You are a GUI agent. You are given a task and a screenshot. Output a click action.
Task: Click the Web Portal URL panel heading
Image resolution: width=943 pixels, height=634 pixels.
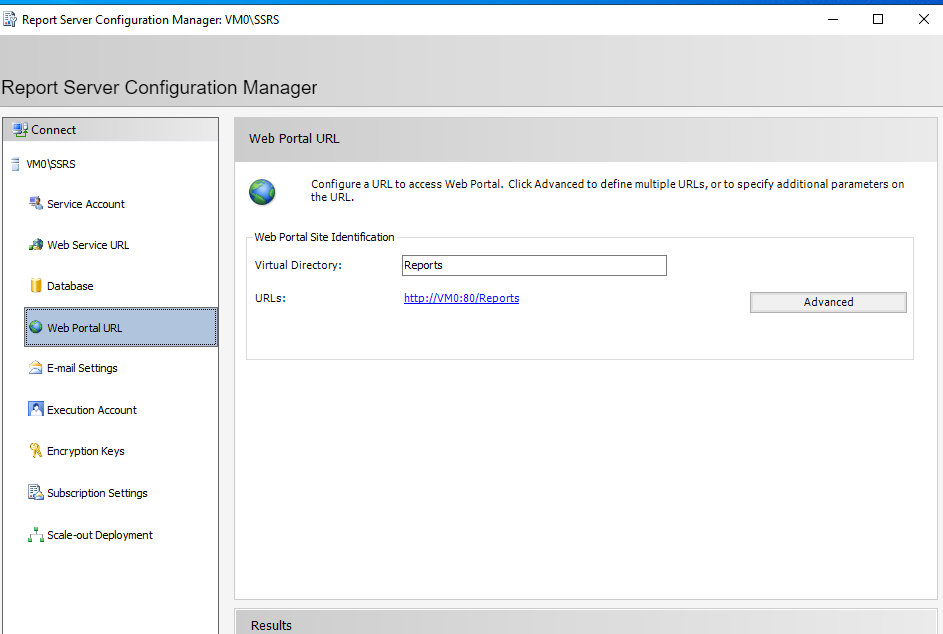coord(294,138)
